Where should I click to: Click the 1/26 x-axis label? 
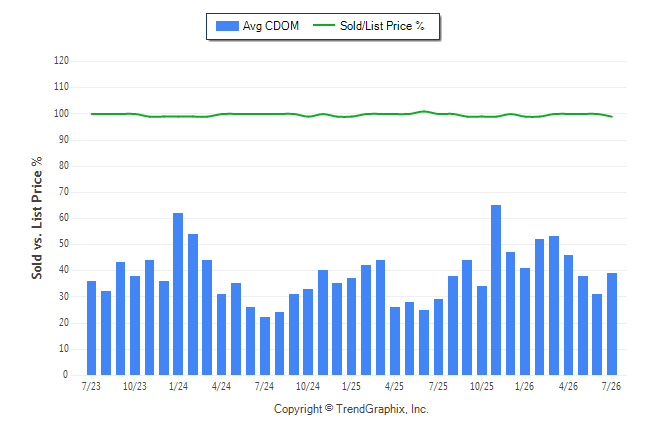(x=524, y=386)
